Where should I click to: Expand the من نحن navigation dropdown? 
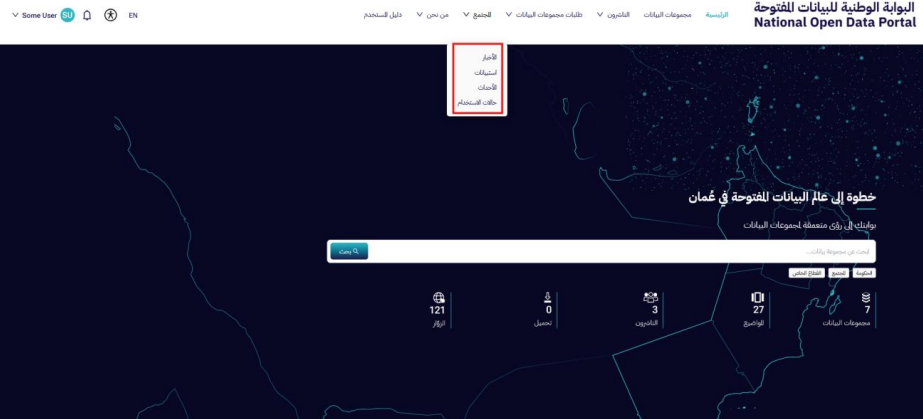point(431,16)
